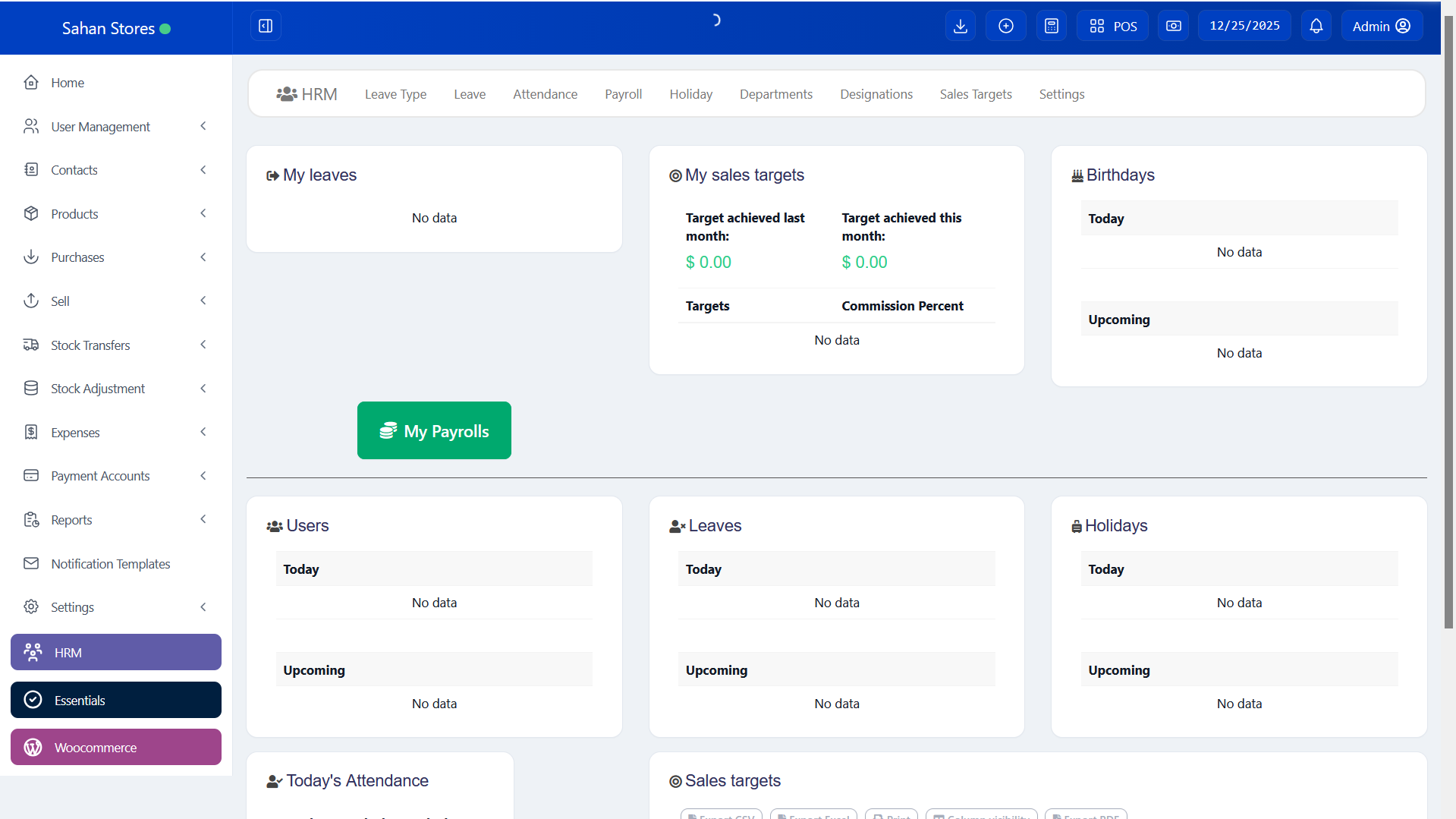Image resolution: width=1456 pixels, height=819 pixels.
Task: Open the POS screen button
Action: [x=1112, y=26]
